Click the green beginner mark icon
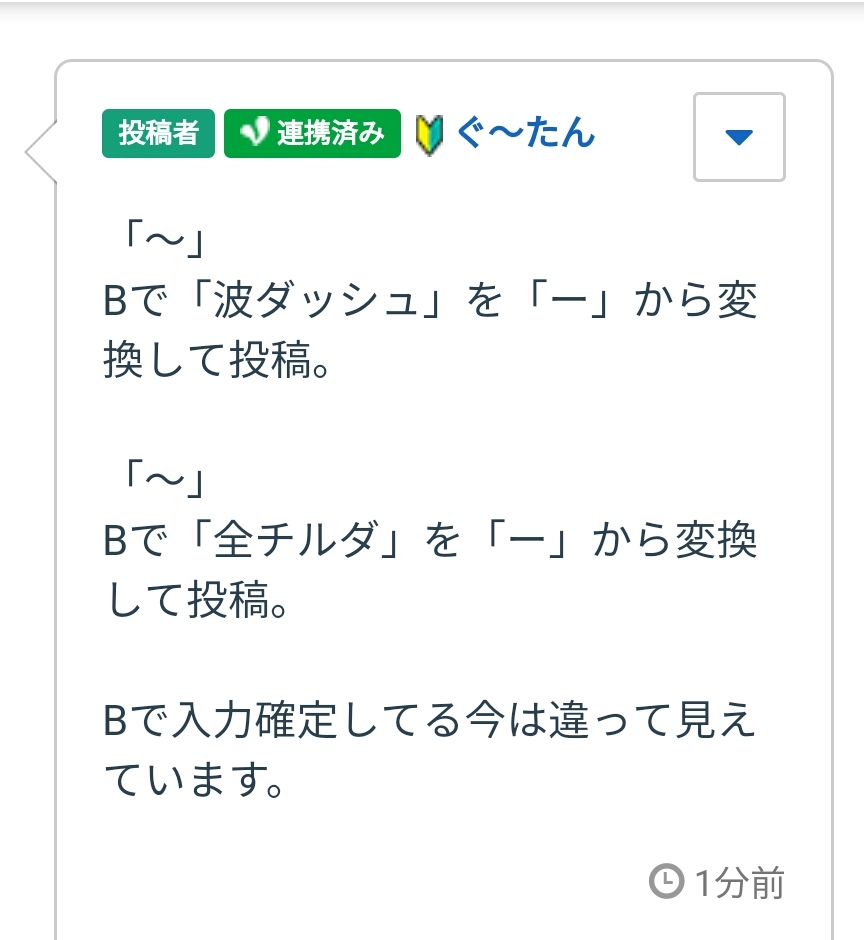864x940 pixels. (428, 134)
